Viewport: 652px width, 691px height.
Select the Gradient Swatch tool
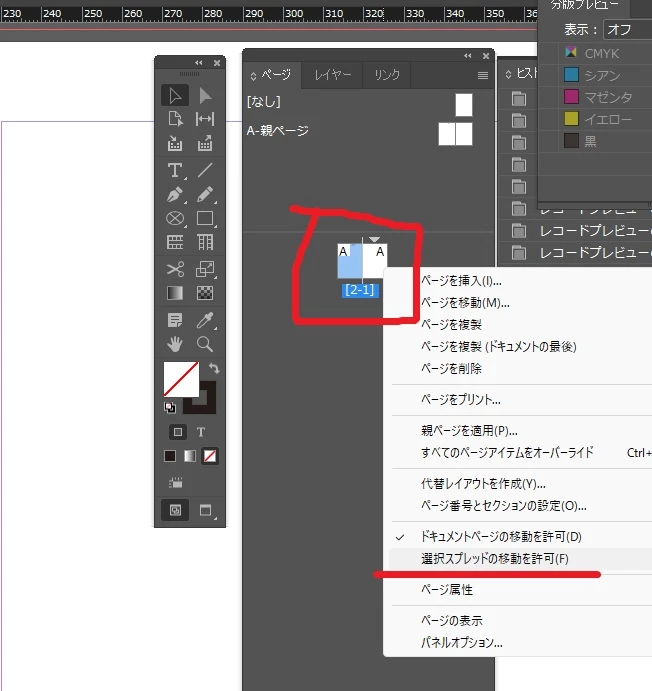click(175, 293)
